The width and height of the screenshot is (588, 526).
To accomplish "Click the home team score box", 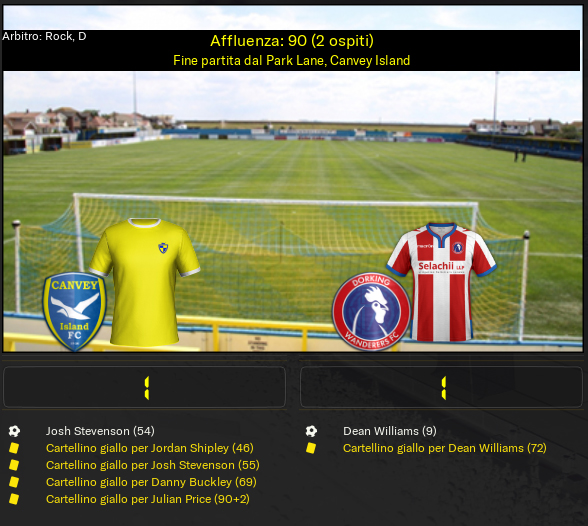I will [144, 387].
